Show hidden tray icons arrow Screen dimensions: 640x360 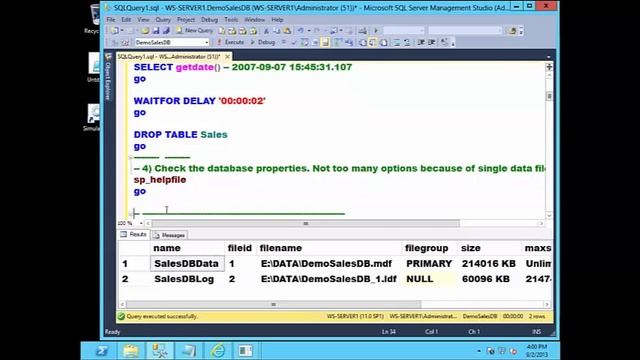coord(479,351)
